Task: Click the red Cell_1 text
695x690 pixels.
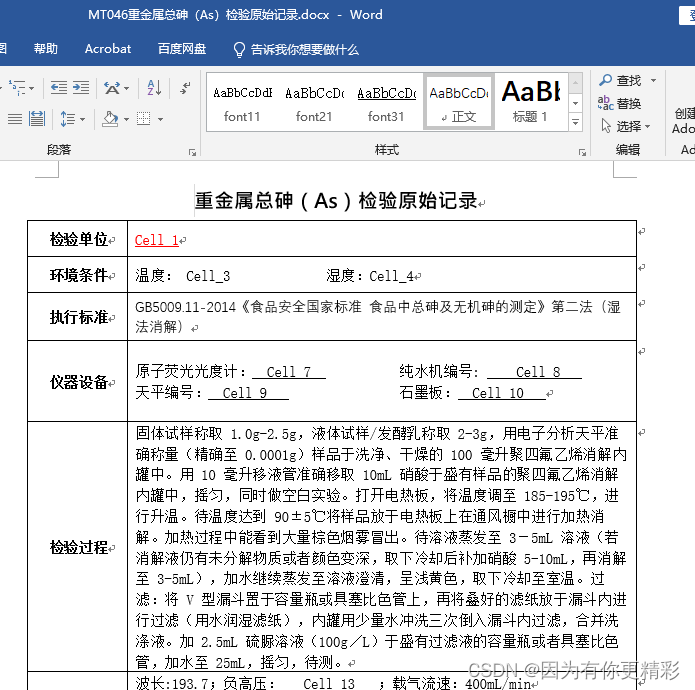Action: [x=156, y=240]
